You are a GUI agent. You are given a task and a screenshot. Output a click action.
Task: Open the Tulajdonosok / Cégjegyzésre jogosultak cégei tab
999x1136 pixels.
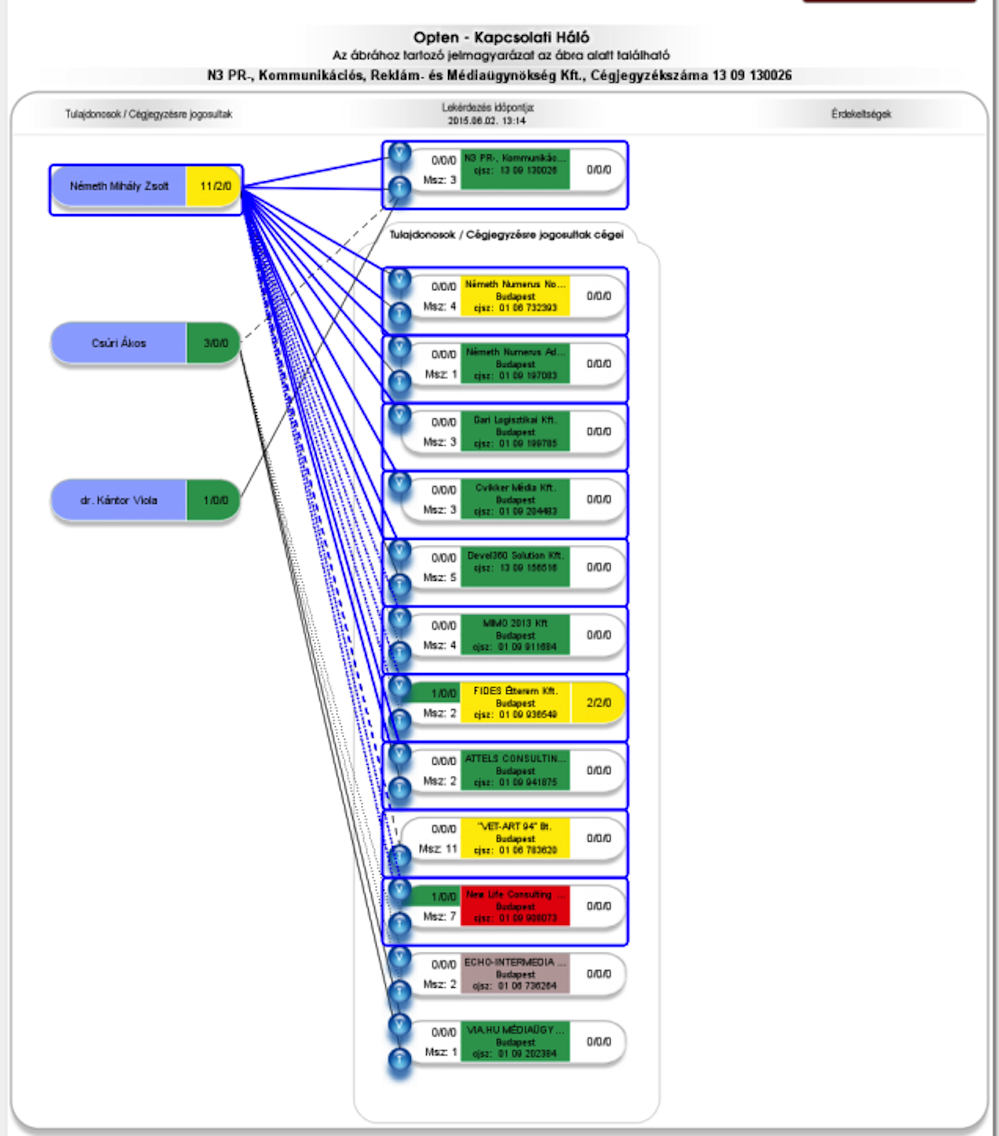pos(506,235)
